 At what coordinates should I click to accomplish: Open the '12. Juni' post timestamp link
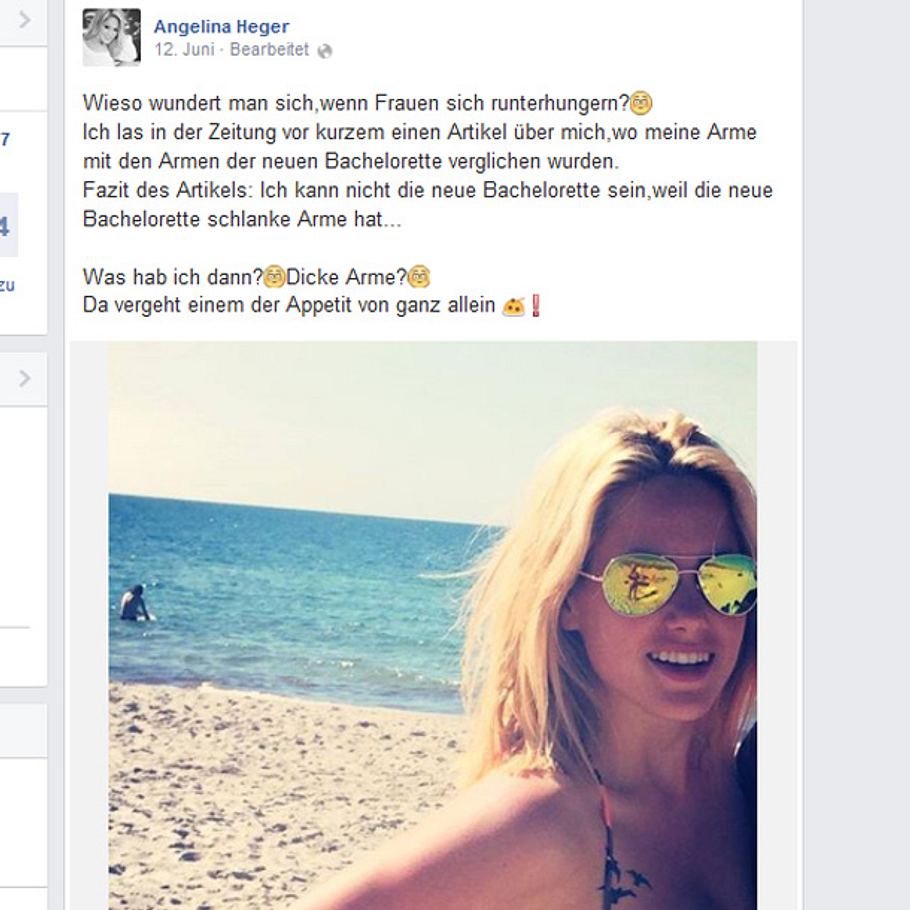pos(185,50)
